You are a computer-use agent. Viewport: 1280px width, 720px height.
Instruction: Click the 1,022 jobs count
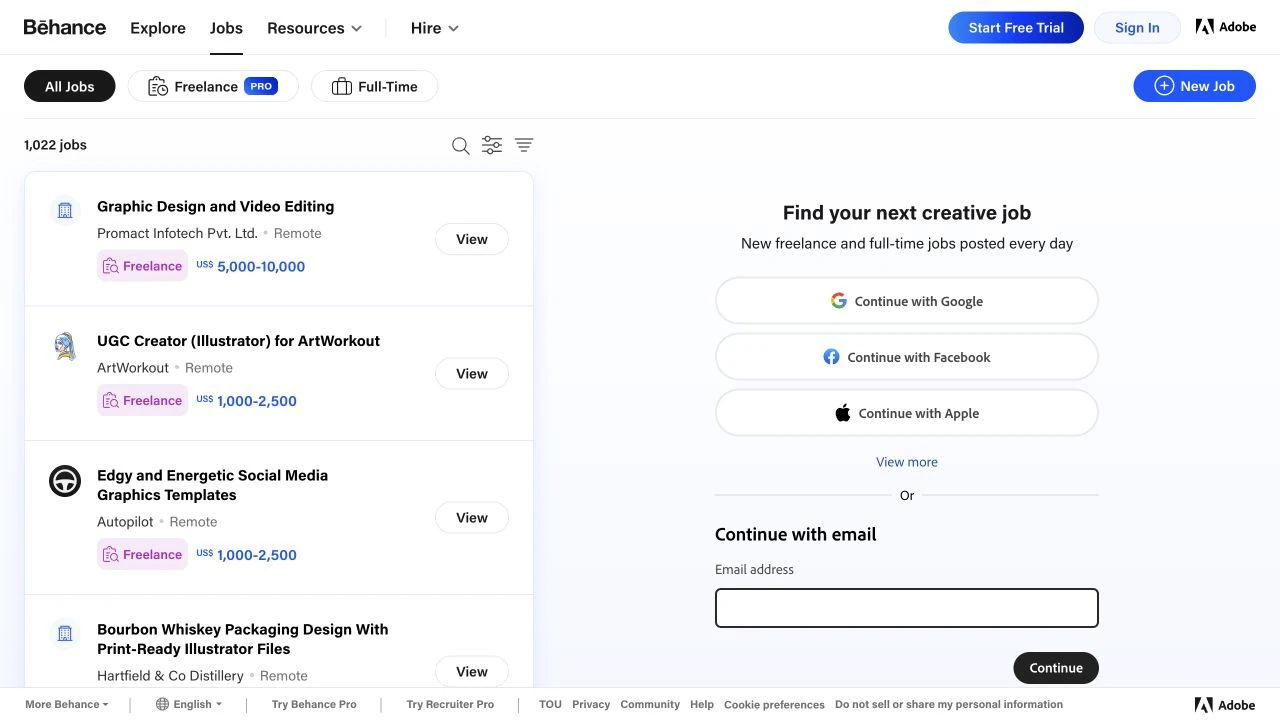(x=55, y=145)
